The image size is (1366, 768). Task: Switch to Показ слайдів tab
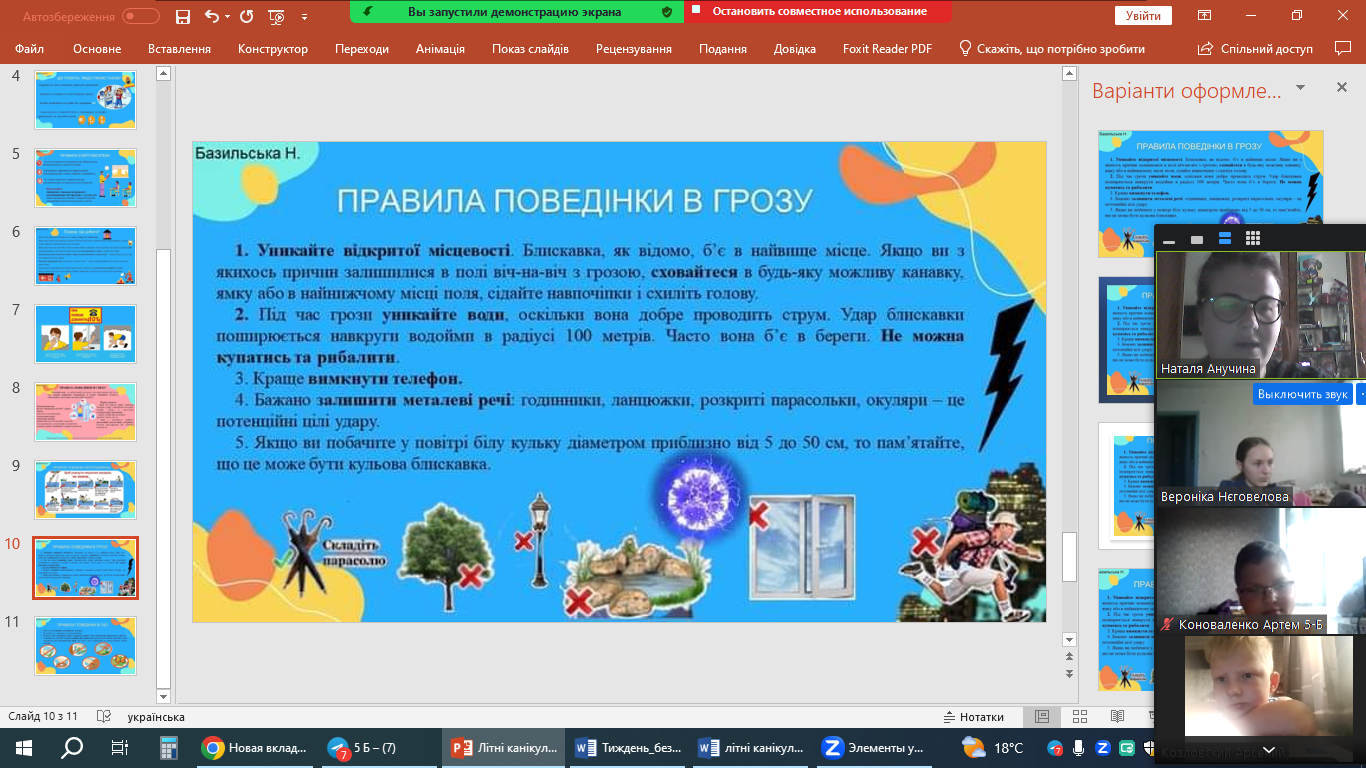tap(530, 48)
